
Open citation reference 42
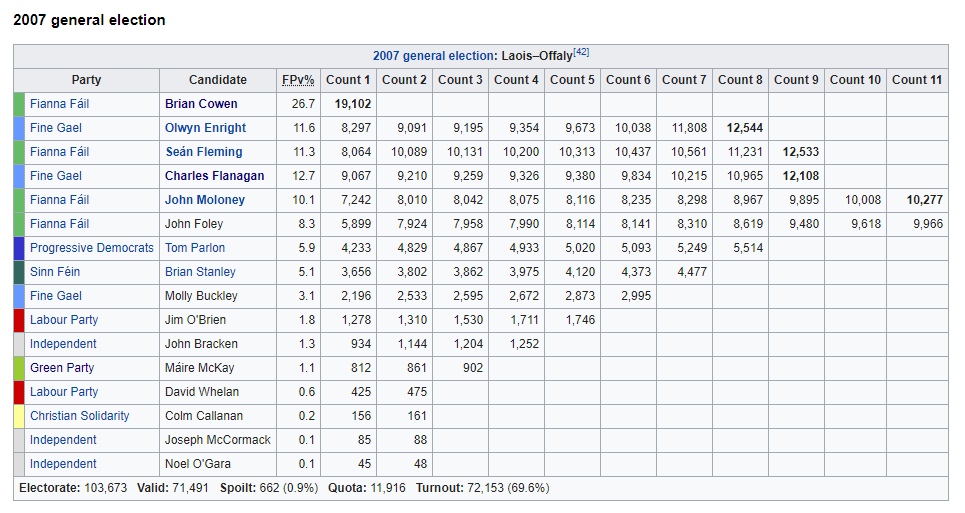click(581, 52)
